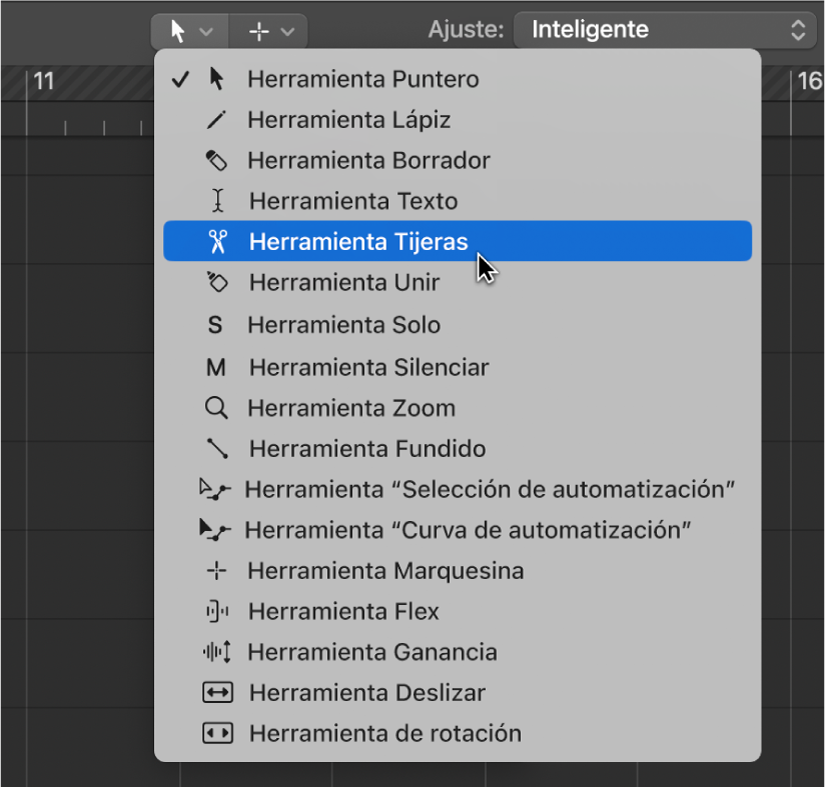This screenshot has width=825, height=787.
Task: Open the marquee secondary tool dropdown
Action: (x=270, y=31)
